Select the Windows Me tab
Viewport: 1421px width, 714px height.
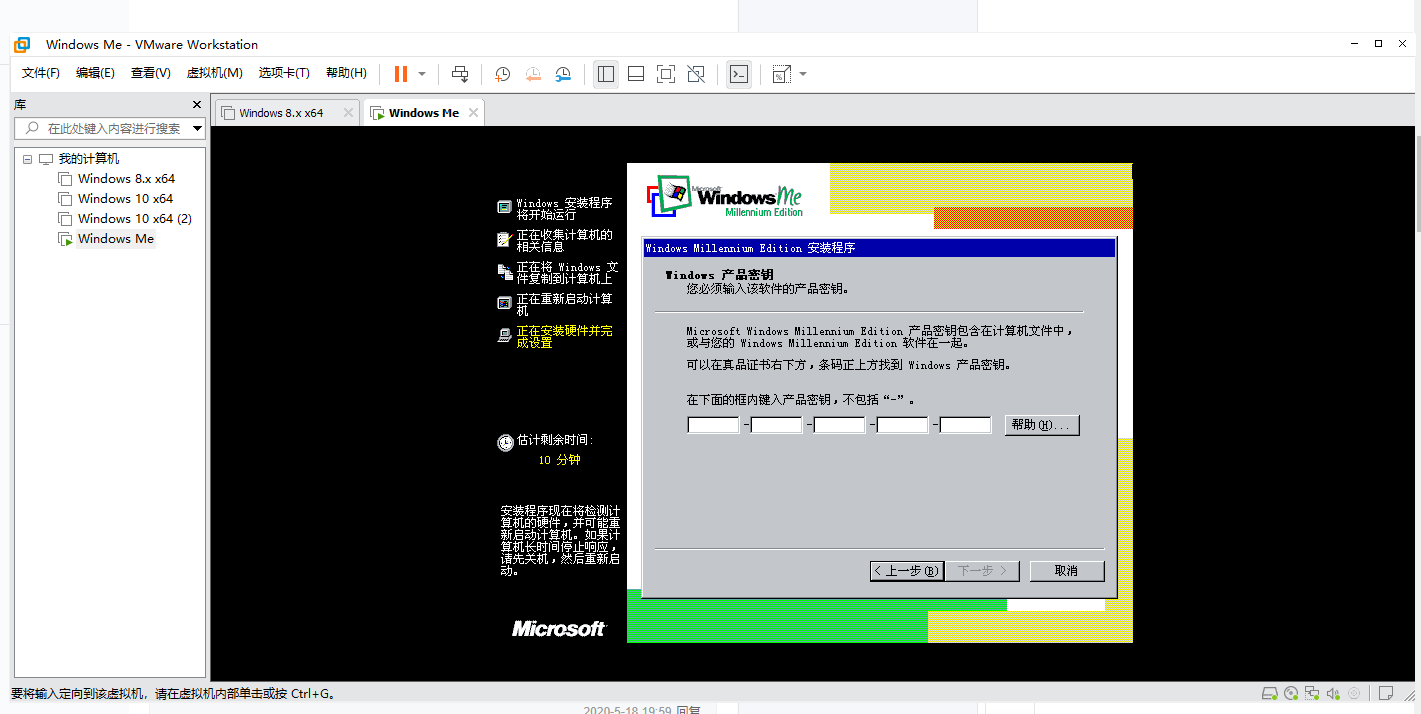424,113
